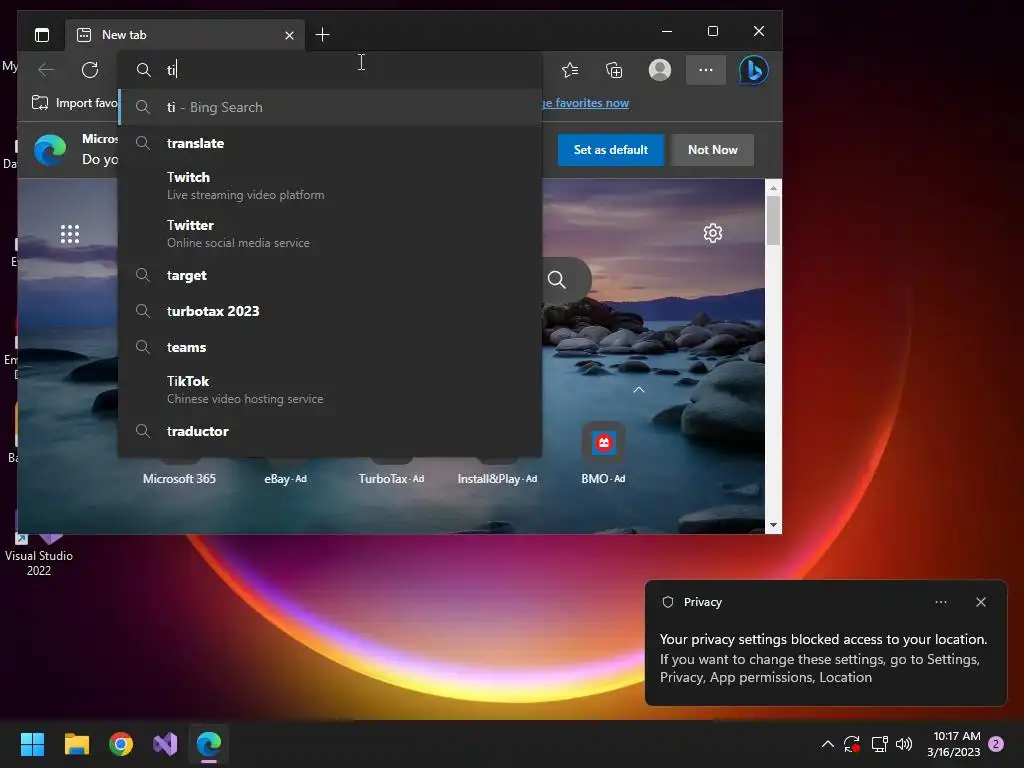
Task: Open File Explorer from taskbar
Action: (77, 744)
